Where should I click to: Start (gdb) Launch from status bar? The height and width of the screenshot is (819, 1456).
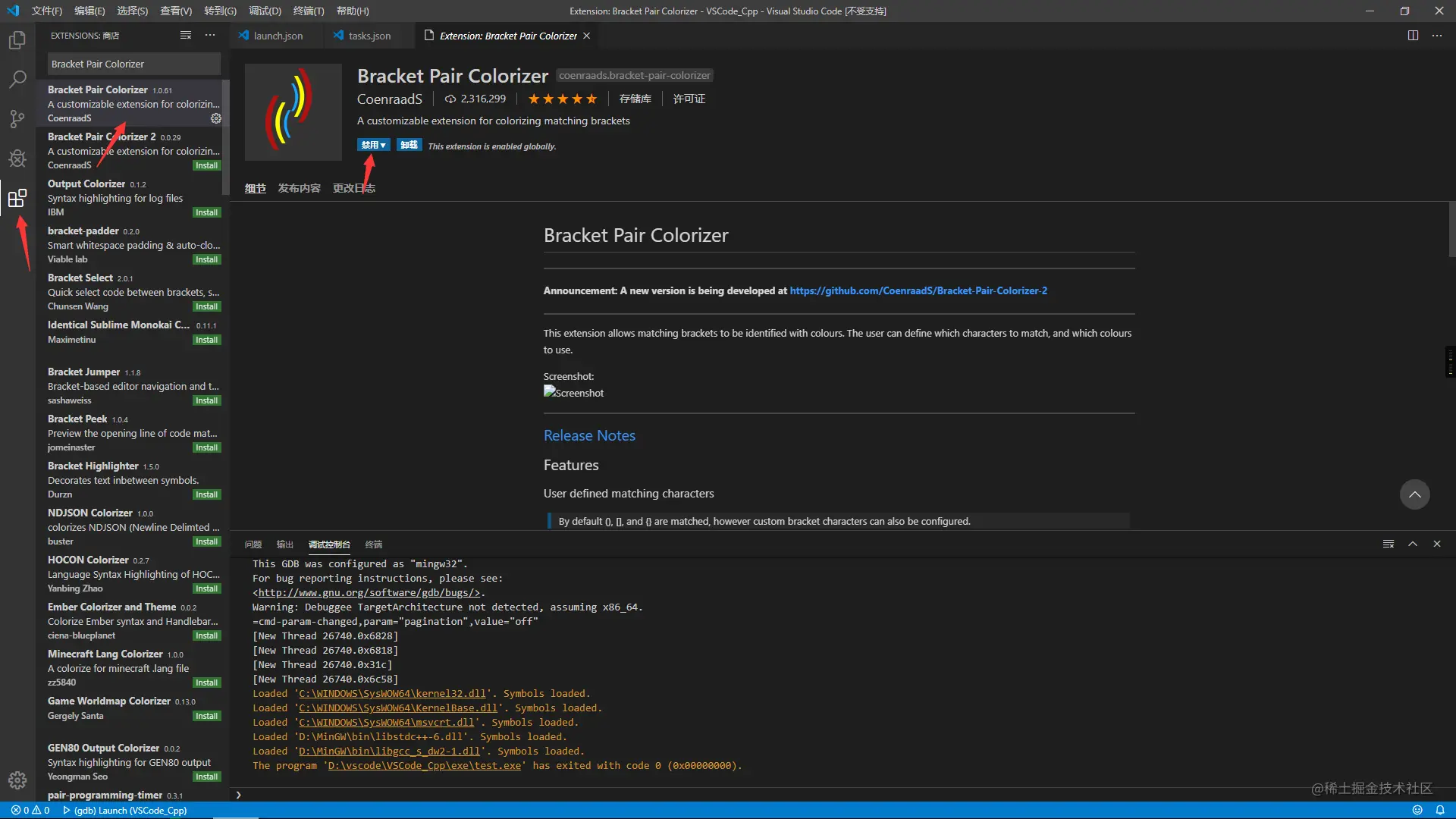[x=124, y=810]
